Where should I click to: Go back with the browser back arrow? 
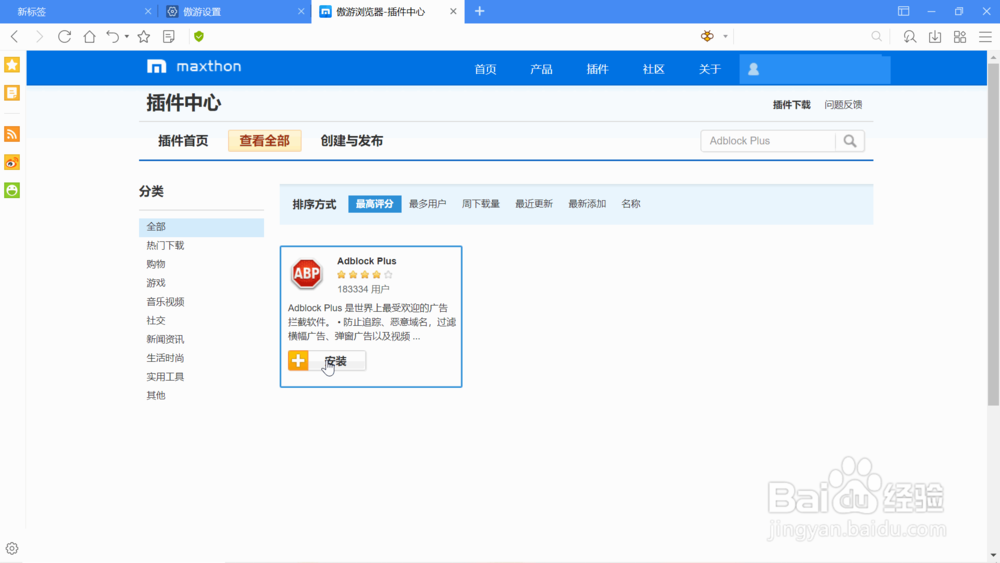point(15,37)
